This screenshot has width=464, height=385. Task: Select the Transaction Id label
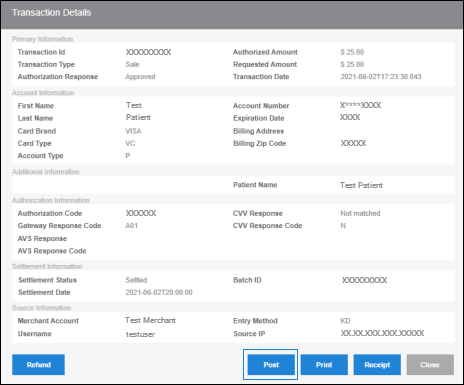[x=41, y=52]
